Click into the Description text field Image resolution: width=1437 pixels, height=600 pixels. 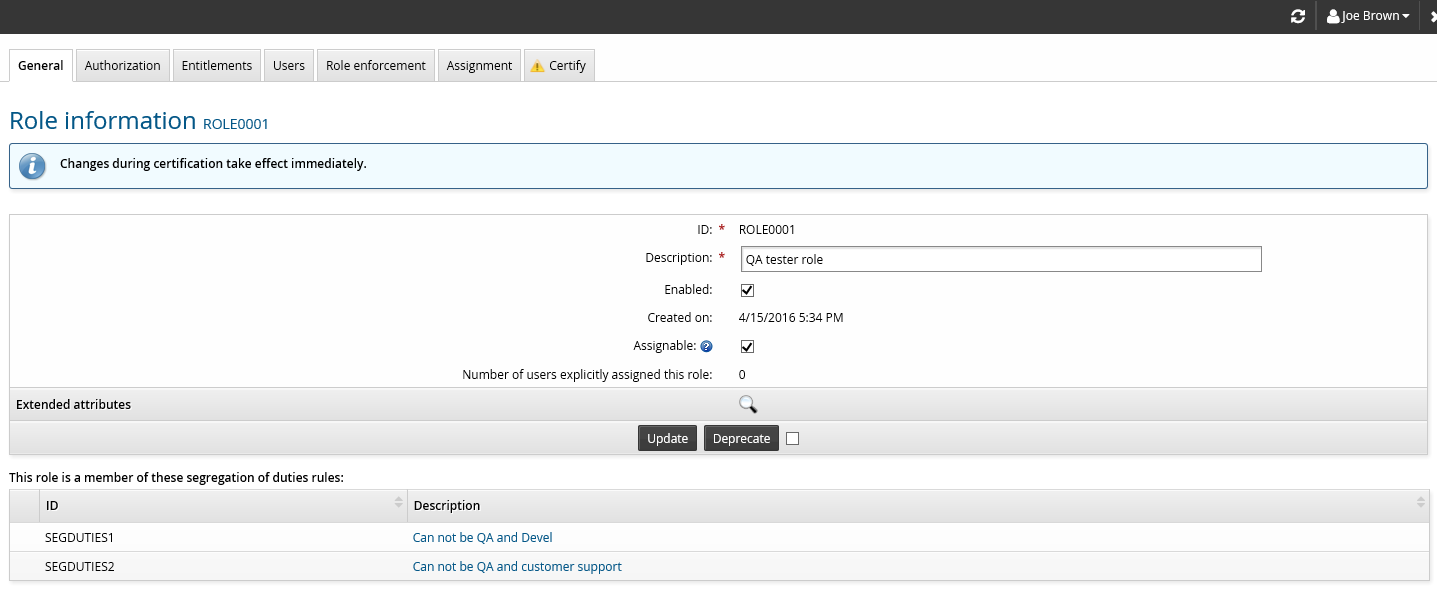(1000, 260)
